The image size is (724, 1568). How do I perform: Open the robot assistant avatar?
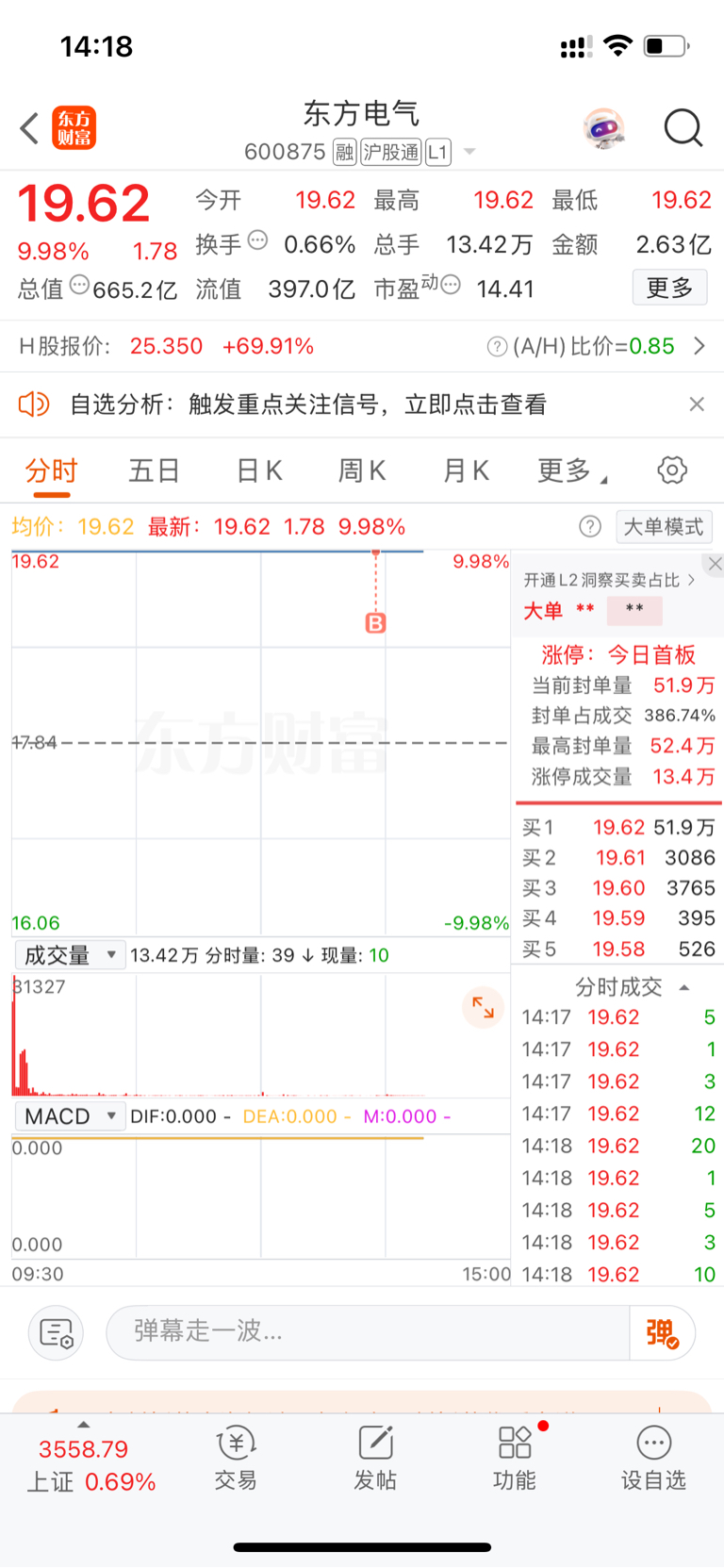click(604, 128)
